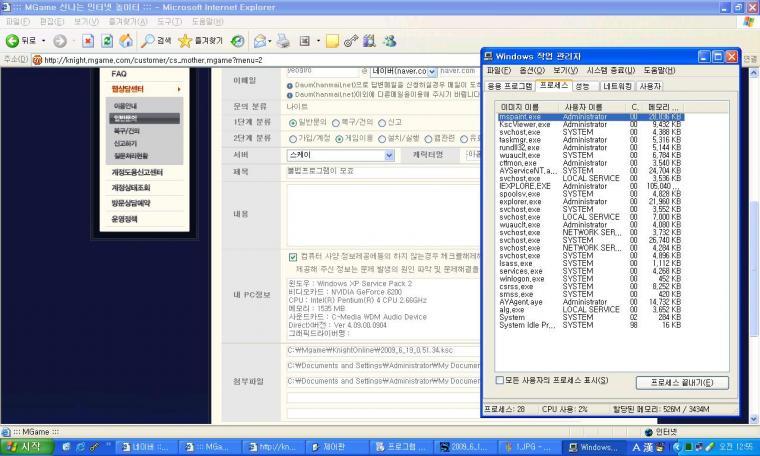Open the Back button history dropdown arrow
The height and width of the screenshot is (456, 760).
pyautogui.click(x=44, y=41)
